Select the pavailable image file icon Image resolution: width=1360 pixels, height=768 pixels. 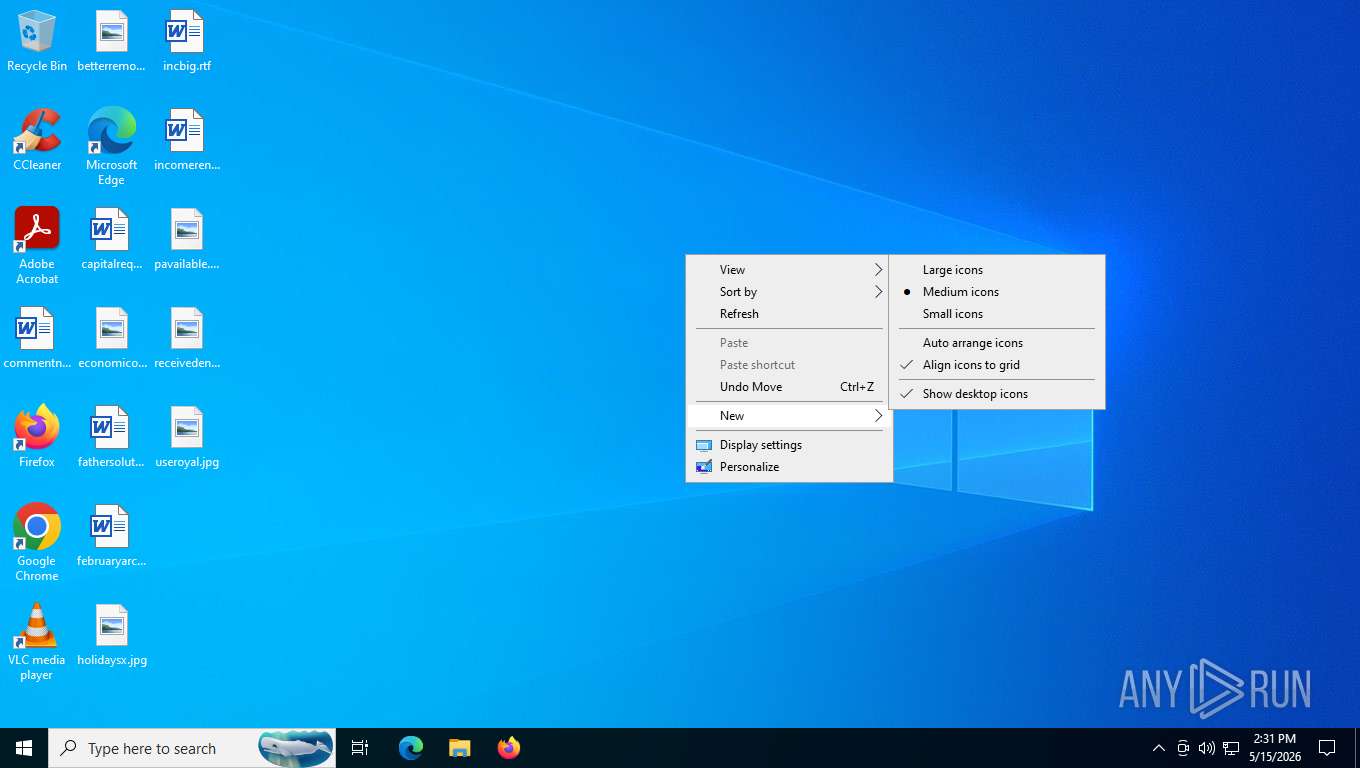click(x=187, y=239)
